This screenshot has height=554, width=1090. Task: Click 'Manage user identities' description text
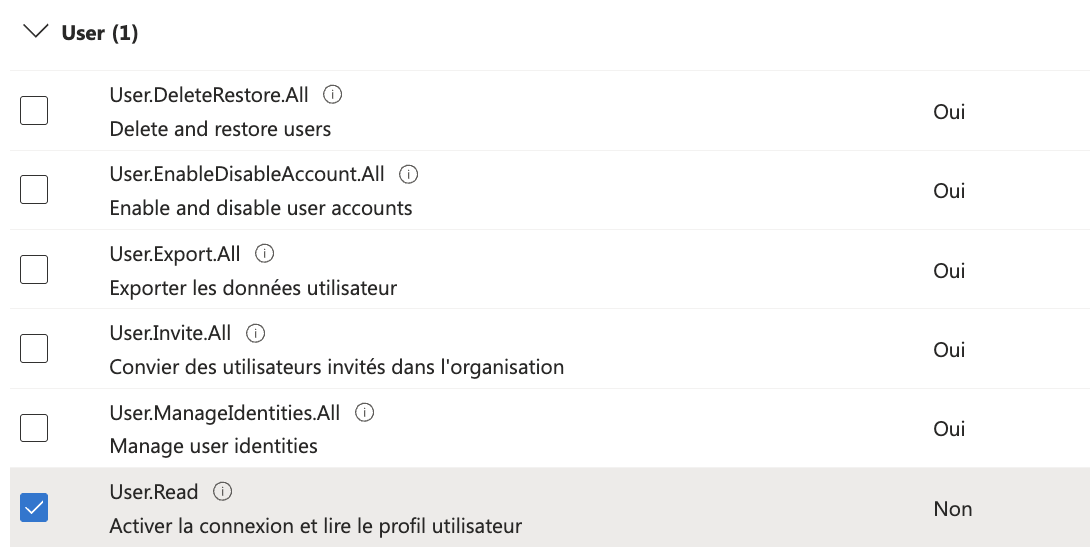pos(213,446)
